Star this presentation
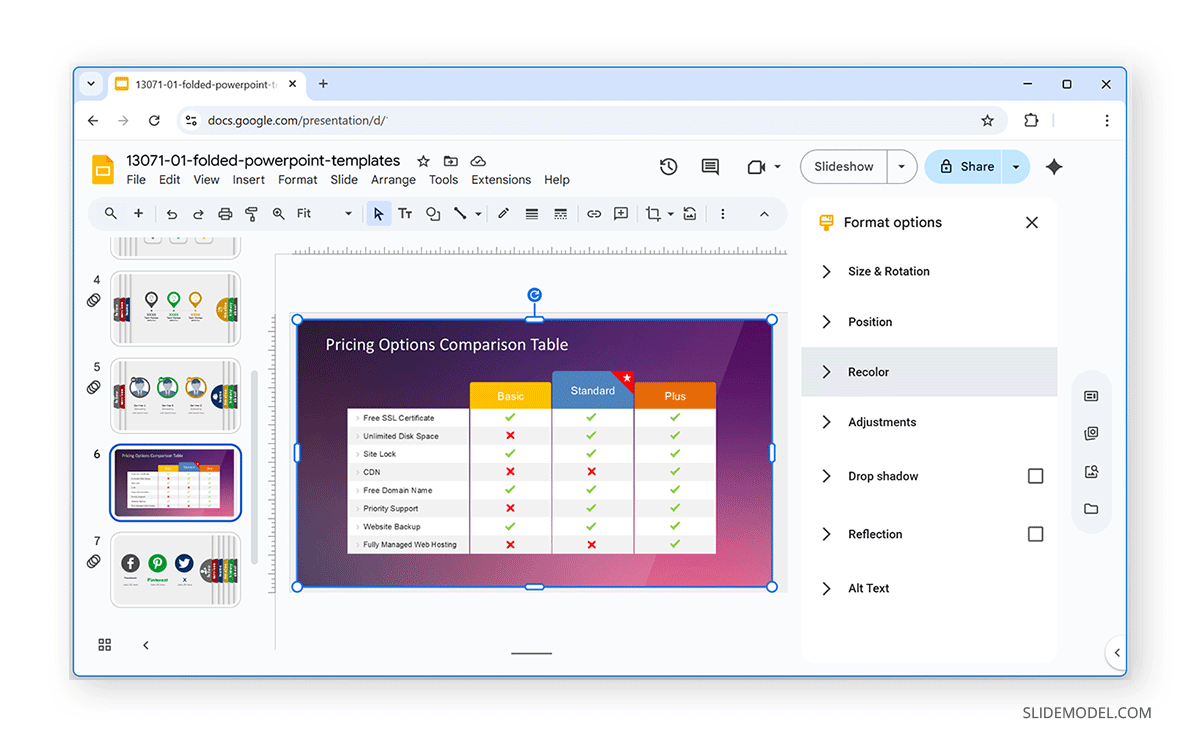This screenshot has height=743, width=1200. click(423, 160)
